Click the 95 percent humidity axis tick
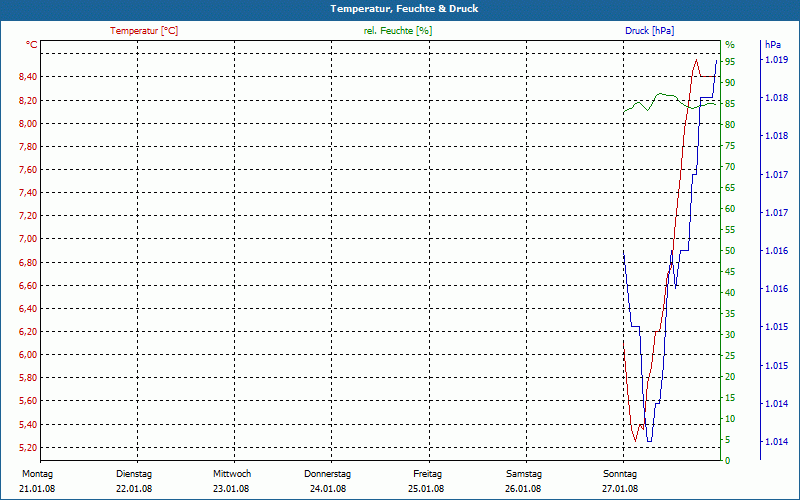800x500 pixels. click(x=730, y=62)
